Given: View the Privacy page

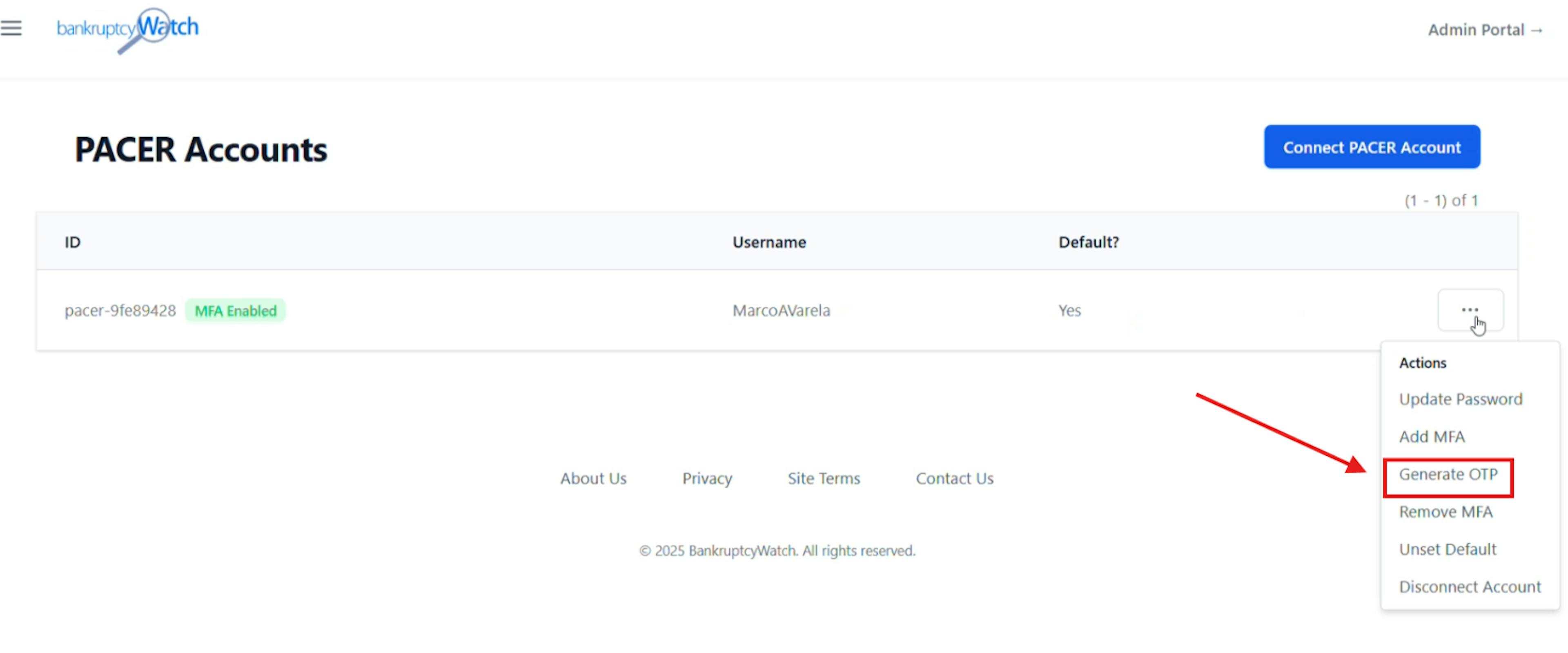Looking at the screenshot, I should tap(707, 478).
